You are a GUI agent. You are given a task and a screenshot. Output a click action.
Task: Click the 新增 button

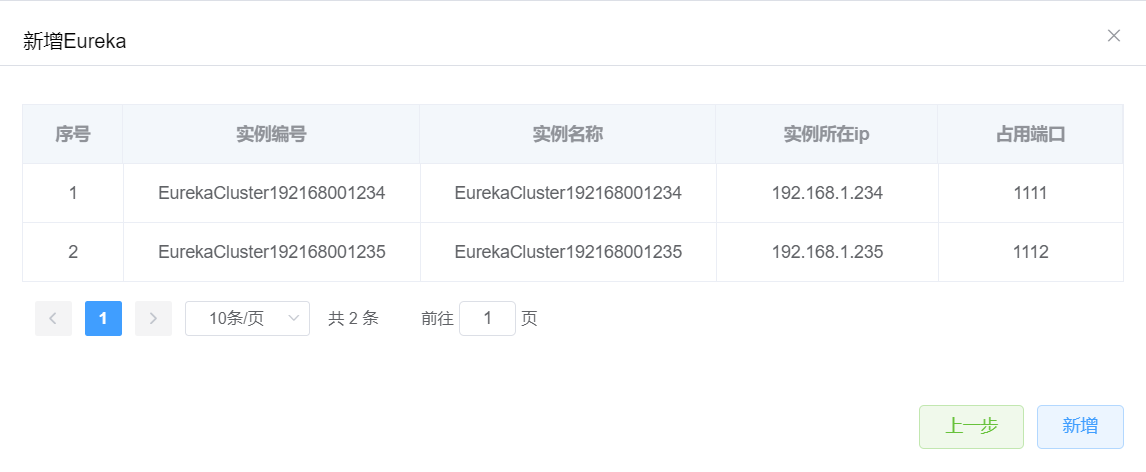click(1080, 427)
